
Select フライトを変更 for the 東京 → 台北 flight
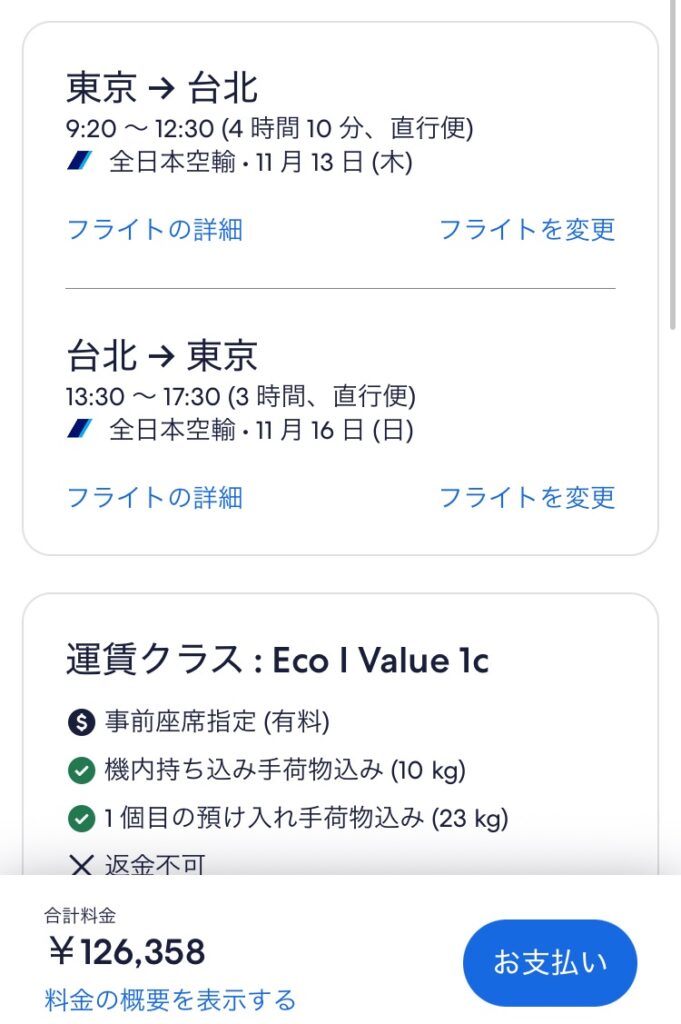click(527, 229)
